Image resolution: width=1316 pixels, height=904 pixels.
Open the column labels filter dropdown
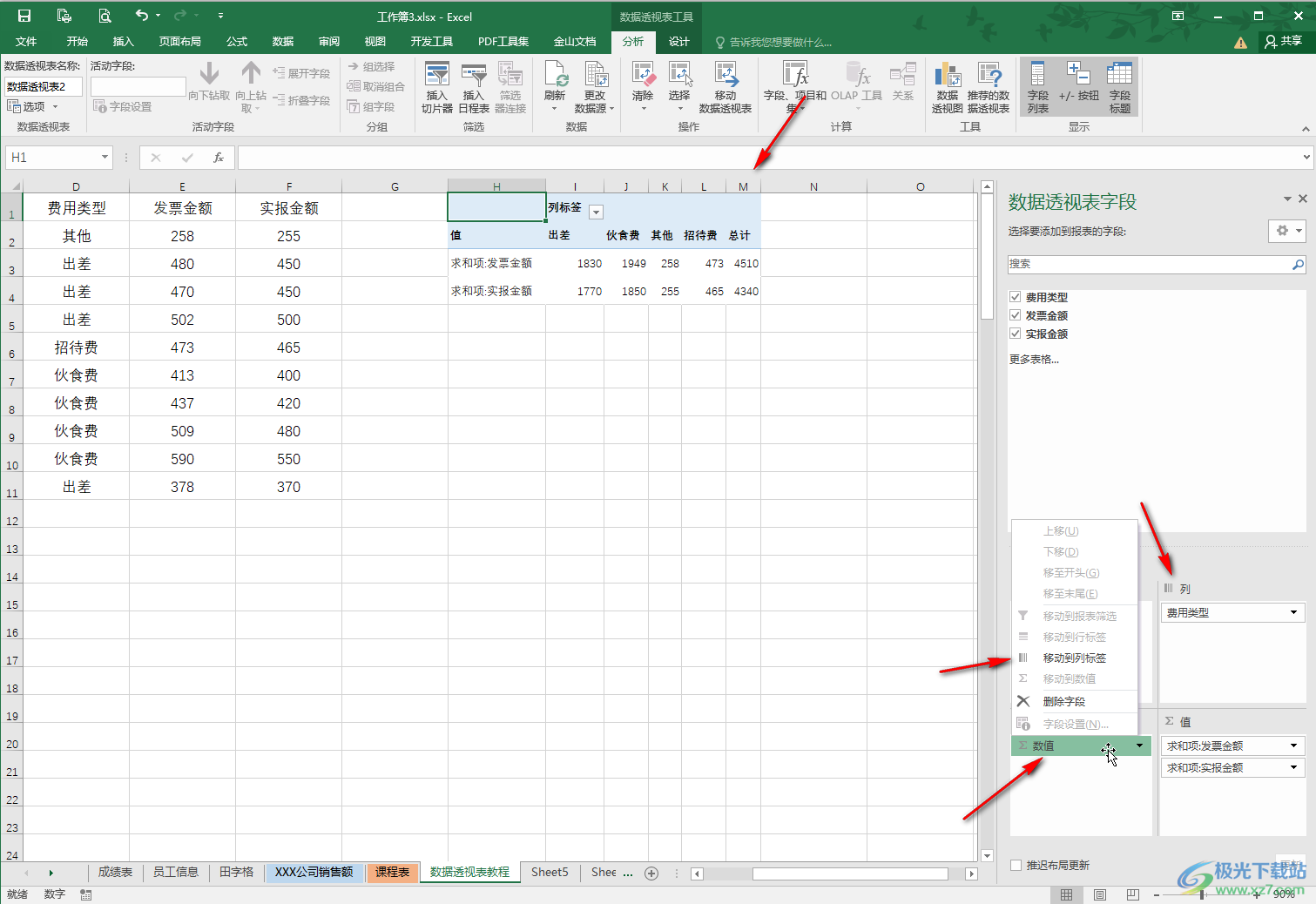pyautogui.click(x=597, y=212)
